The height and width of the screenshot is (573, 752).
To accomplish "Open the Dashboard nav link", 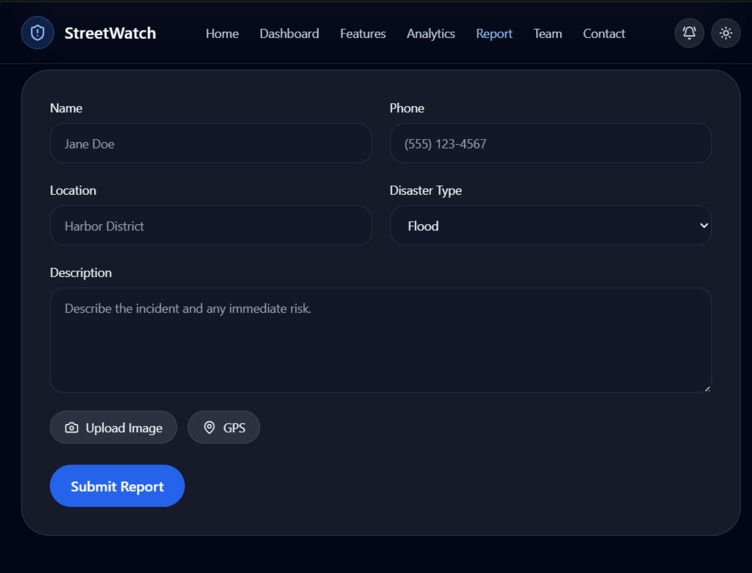I will pyautogui.click(x=289, y=34).
